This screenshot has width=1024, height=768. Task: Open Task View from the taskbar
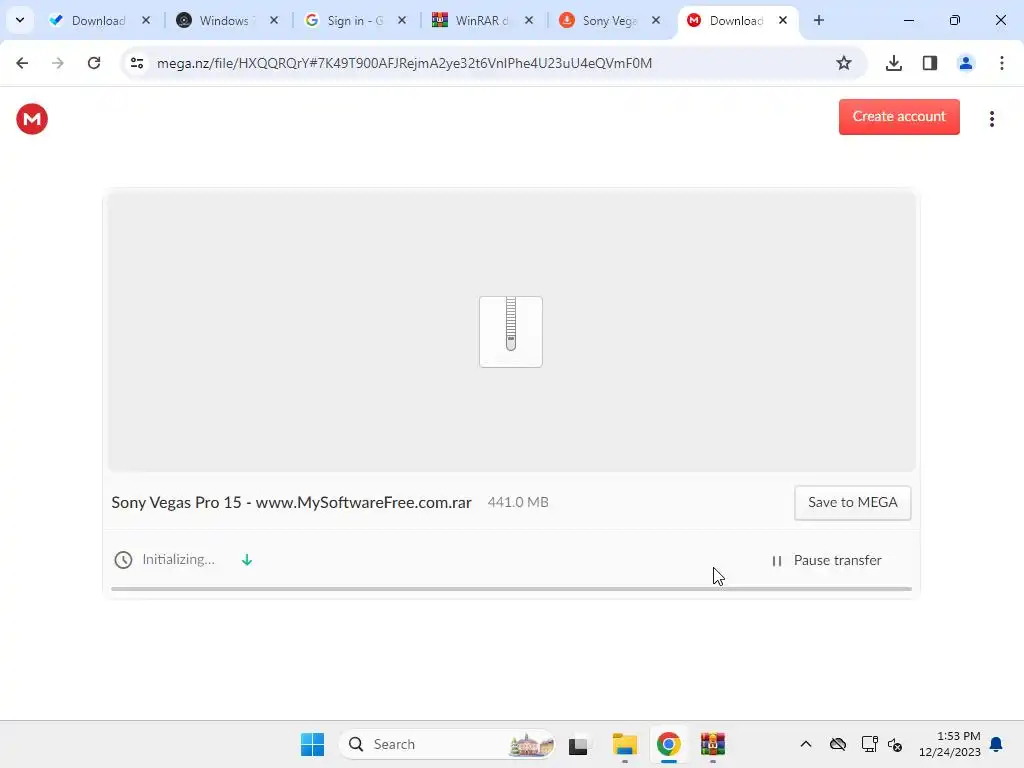579,744
